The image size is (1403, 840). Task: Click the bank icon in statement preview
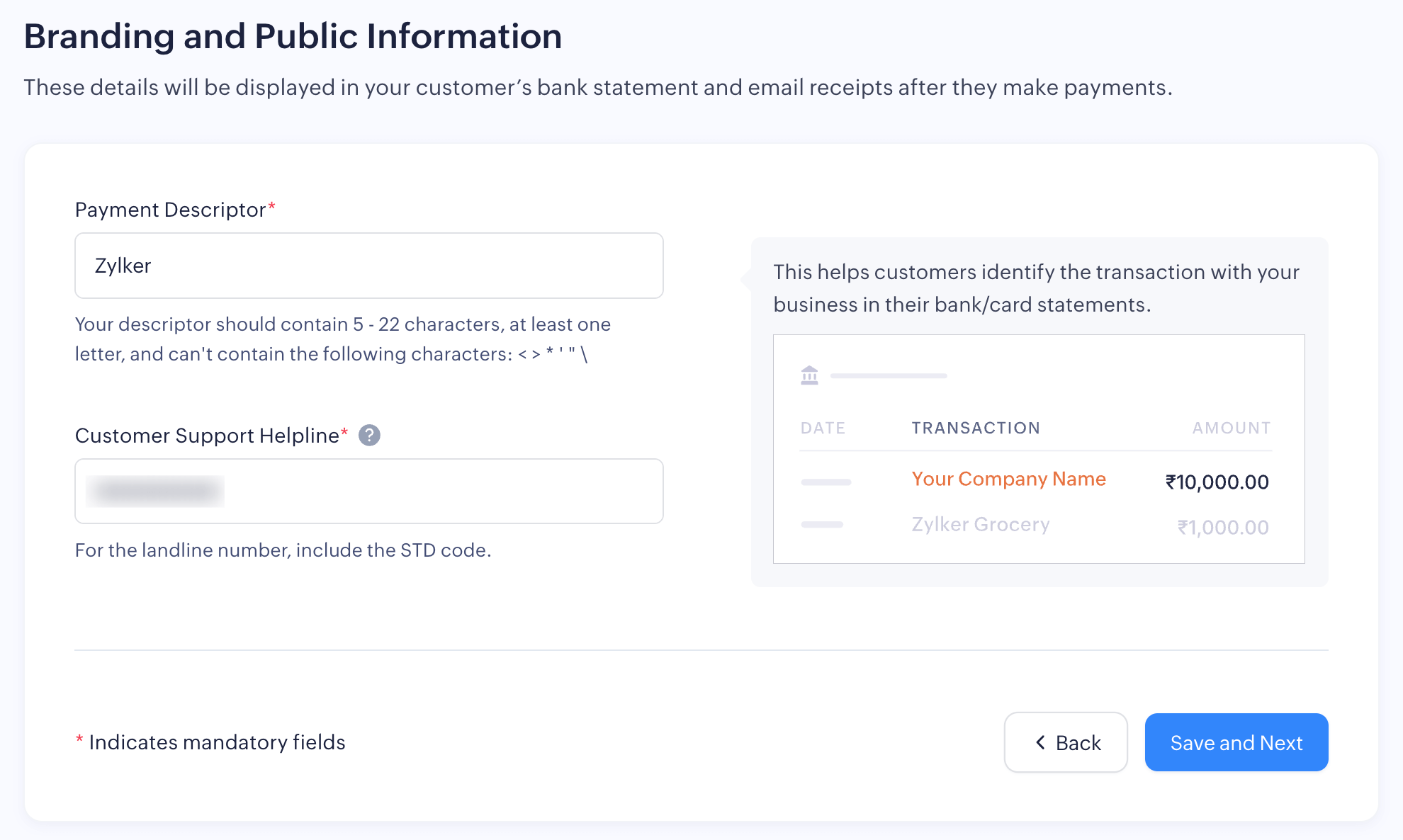[x=809, y=375]
